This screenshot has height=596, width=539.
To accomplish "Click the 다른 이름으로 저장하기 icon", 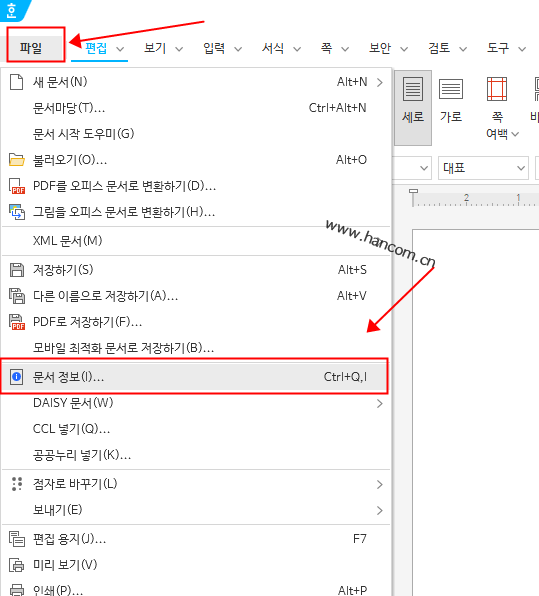I will pyautogui.click(x=17, y=296).
